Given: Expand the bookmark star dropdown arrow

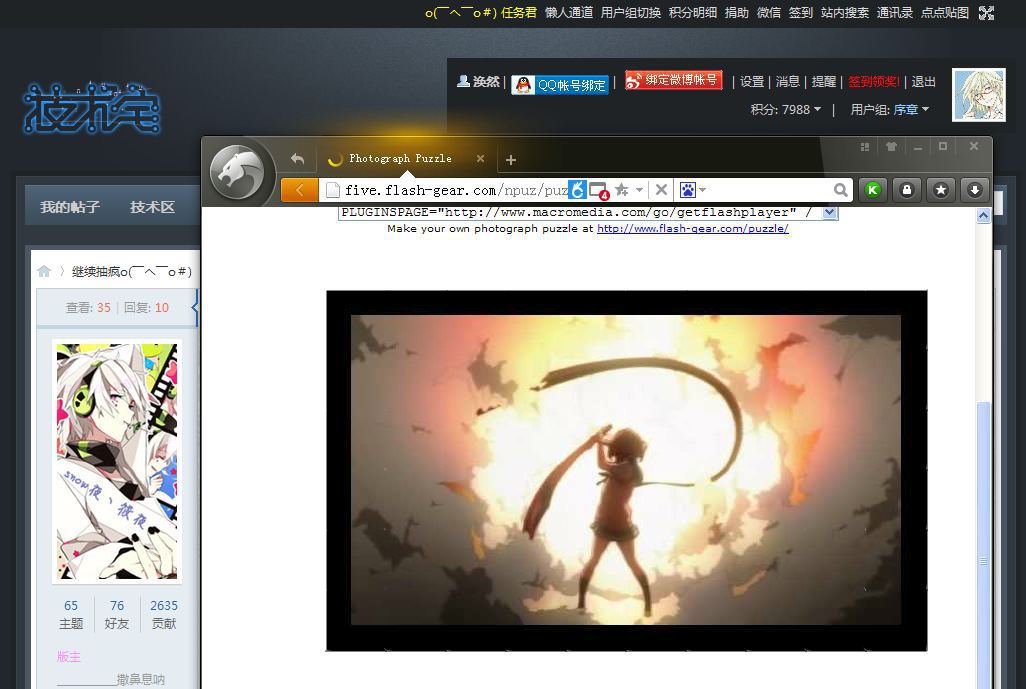Looking at the screenshot, I should click(639, 190).
